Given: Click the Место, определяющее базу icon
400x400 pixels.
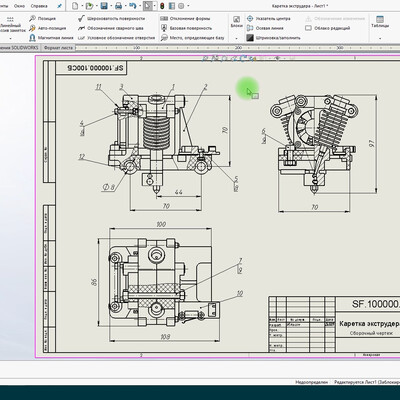Looking at the screenshot, I should (x=164, y=38).
